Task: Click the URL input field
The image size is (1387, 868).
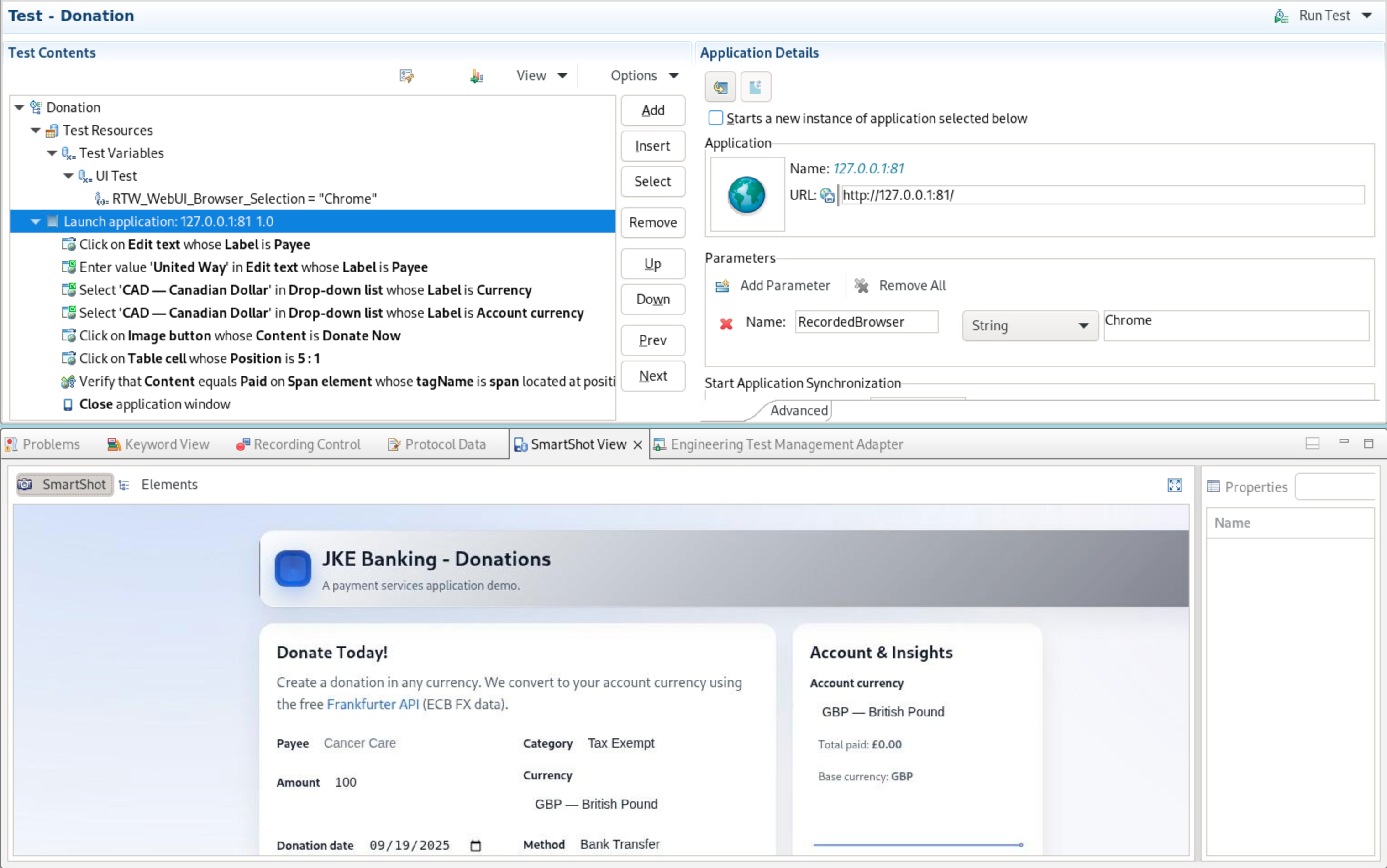Action: 1102,195
